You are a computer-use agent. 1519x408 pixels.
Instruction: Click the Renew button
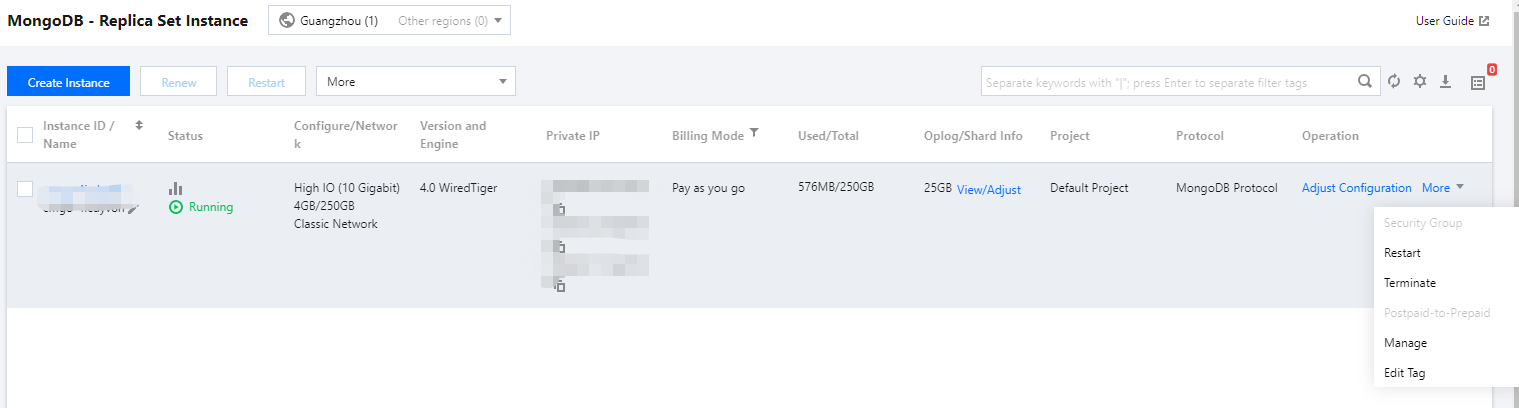[179, 82]
